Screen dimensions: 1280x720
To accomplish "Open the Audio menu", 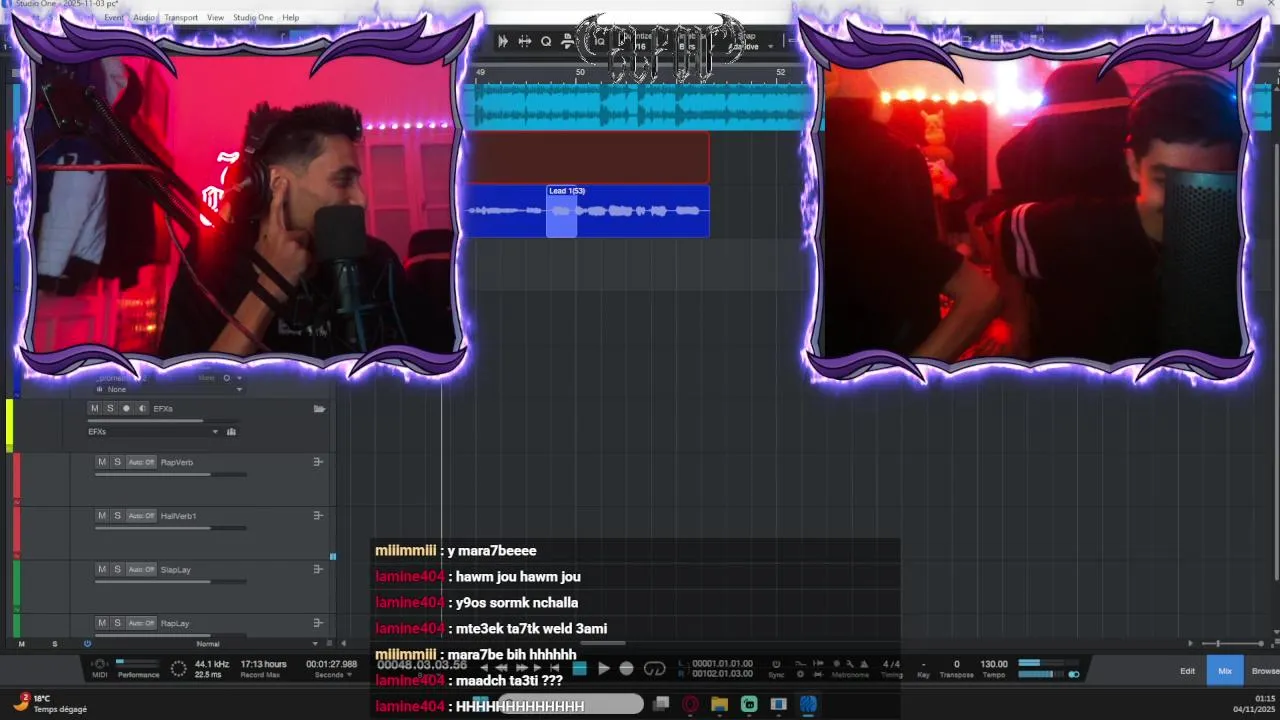I will pos(144,18).
